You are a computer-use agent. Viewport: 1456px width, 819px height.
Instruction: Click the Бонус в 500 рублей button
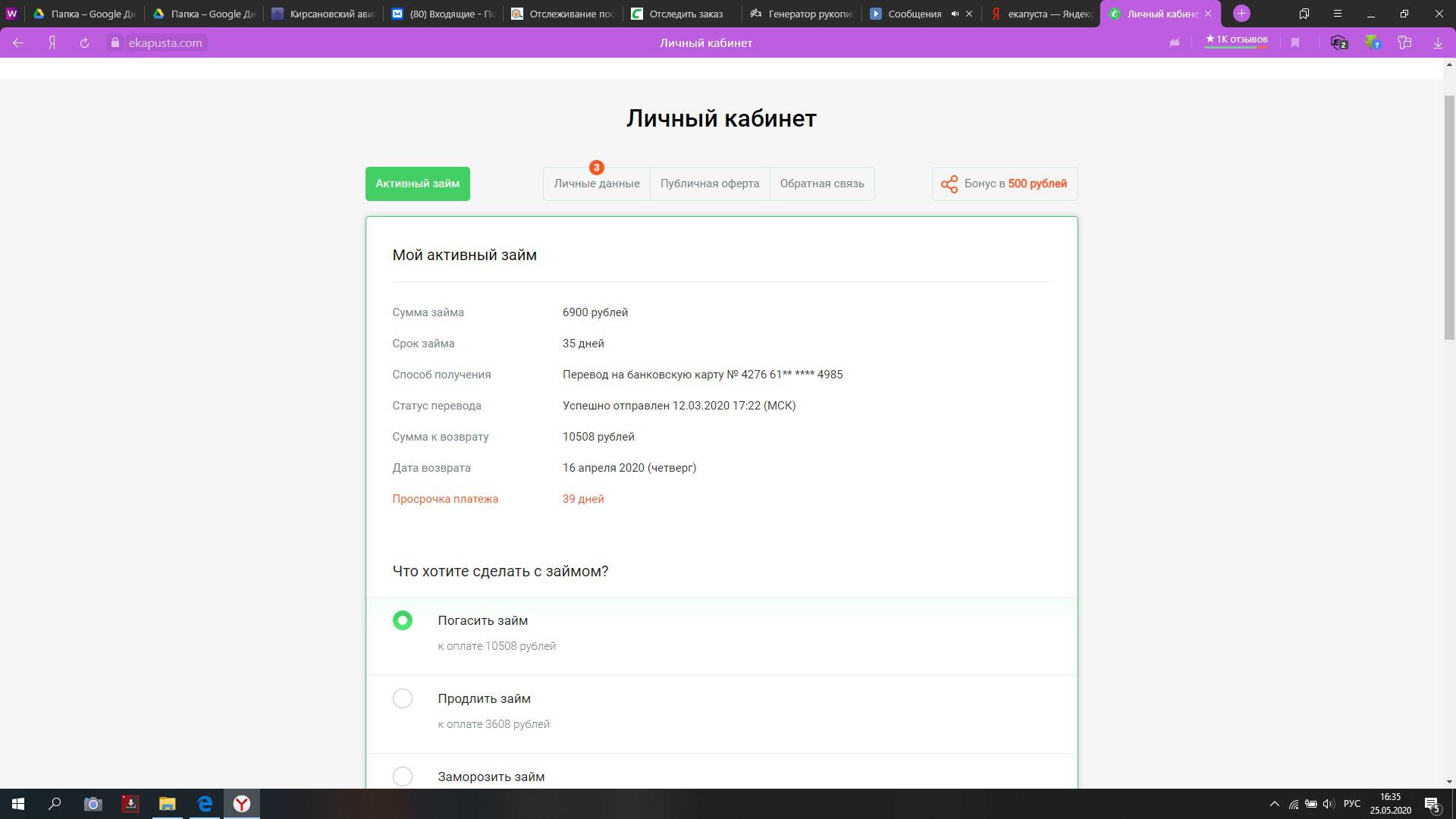1005,184
